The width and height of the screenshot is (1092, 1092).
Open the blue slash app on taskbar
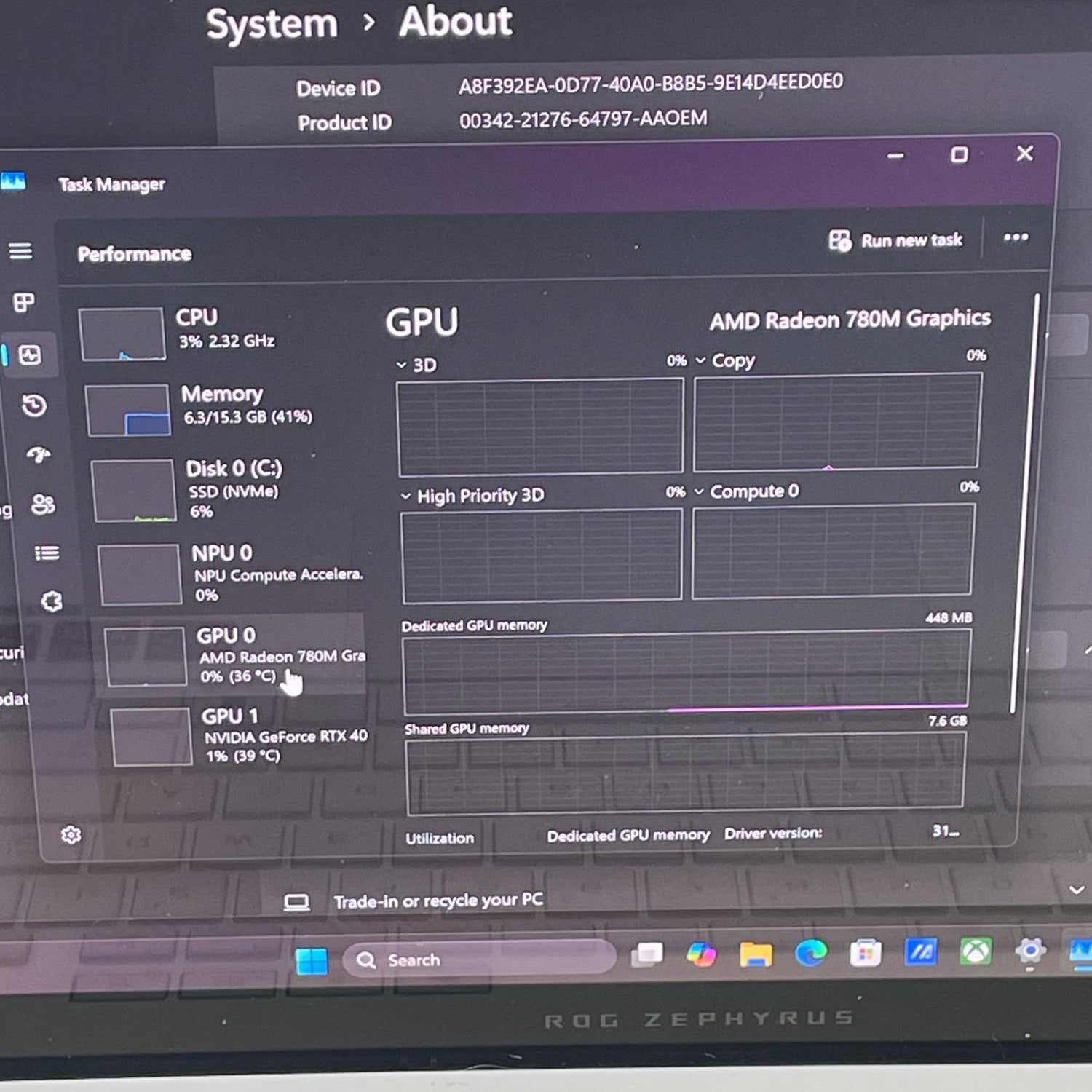[920, 951]
